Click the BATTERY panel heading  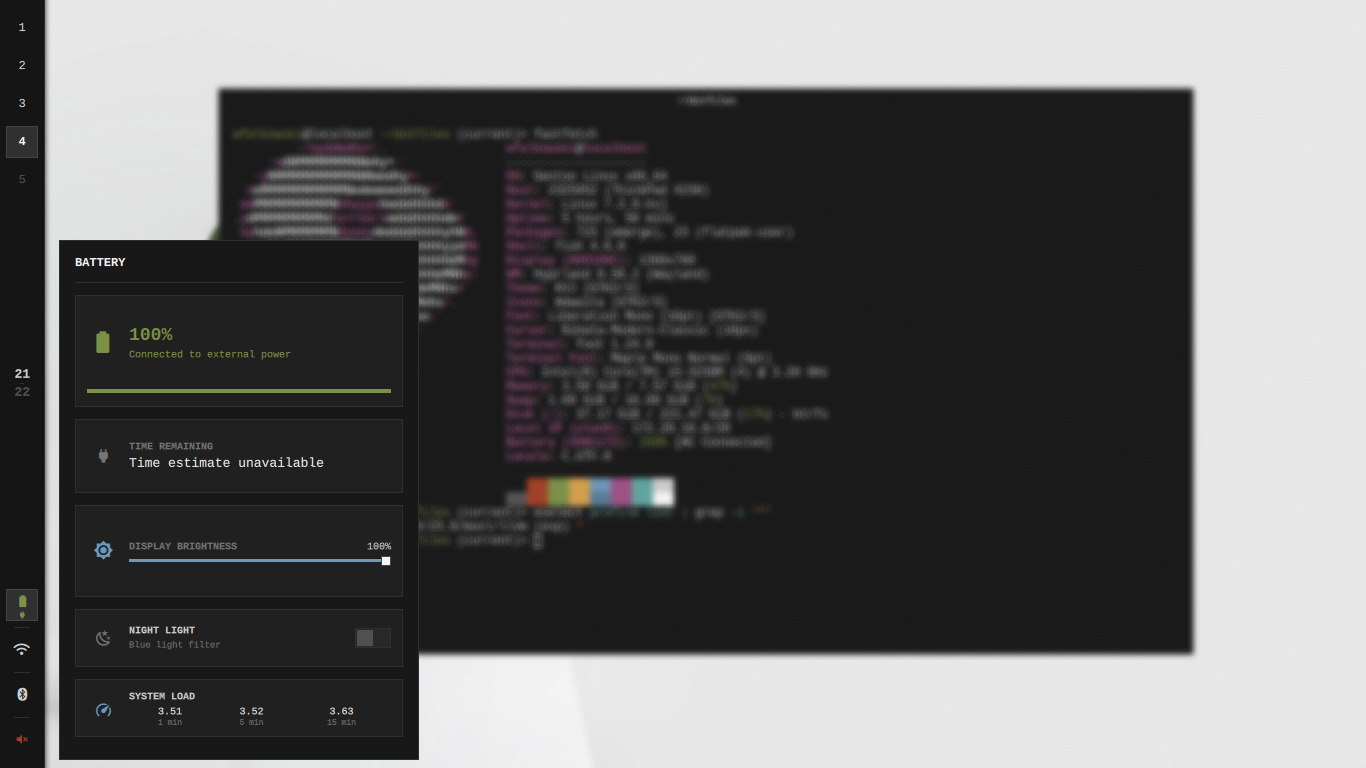click(100, 262)
